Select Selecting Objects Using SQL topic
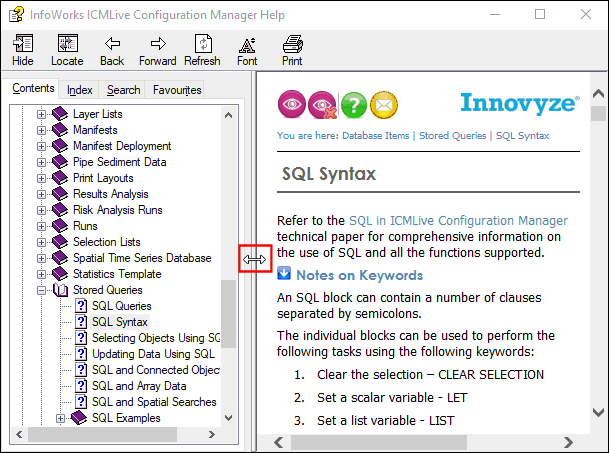 (x=156, y=338)
